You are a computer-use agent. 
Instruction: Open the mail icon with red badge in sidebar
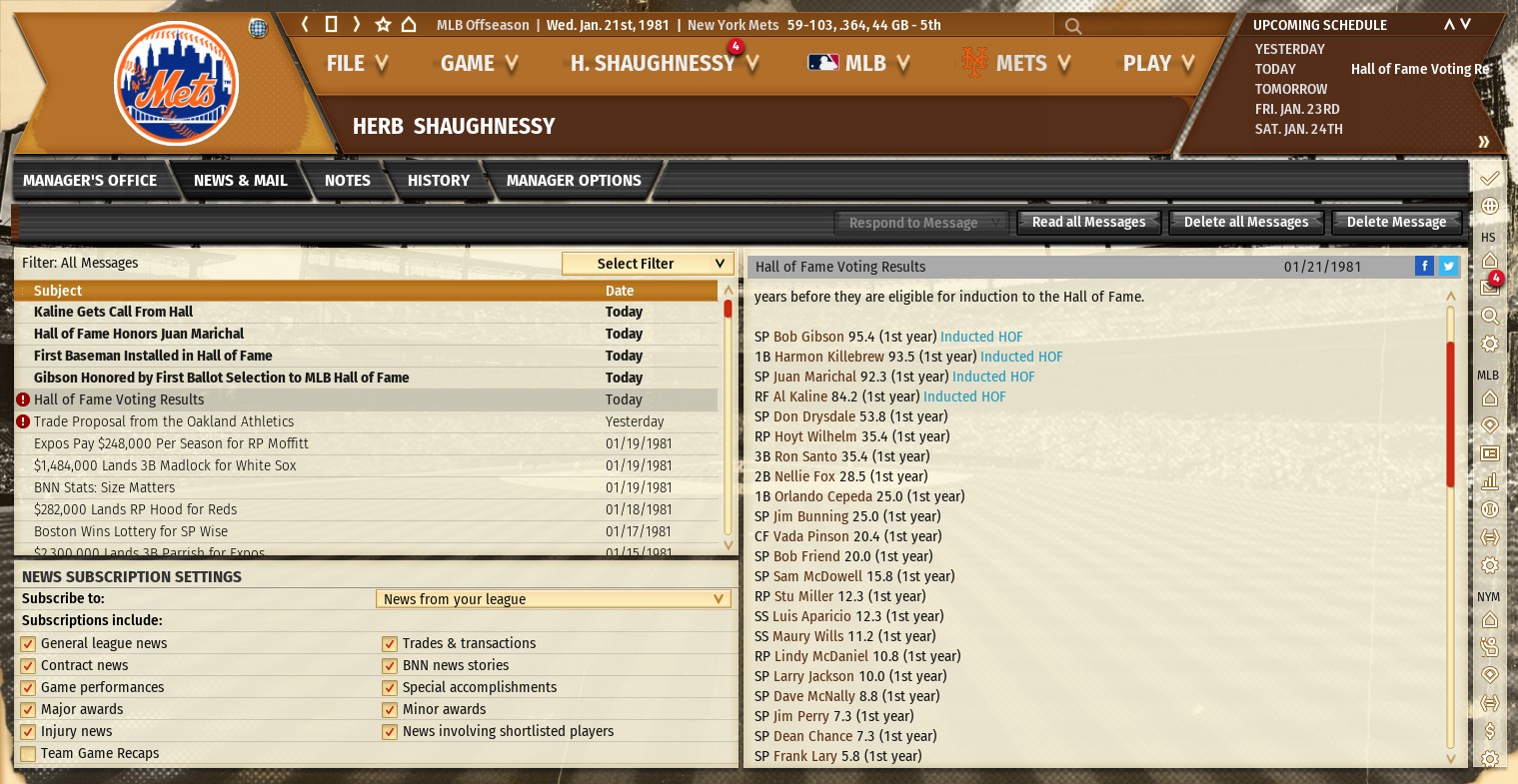coord(1489,287)
